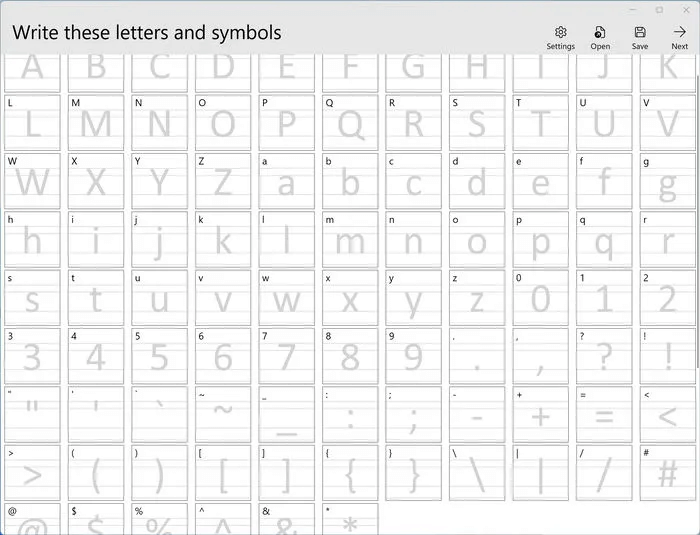Click the exclamation mark writing cell
This screenshot has width=700, height=535.
coord(667,356)
